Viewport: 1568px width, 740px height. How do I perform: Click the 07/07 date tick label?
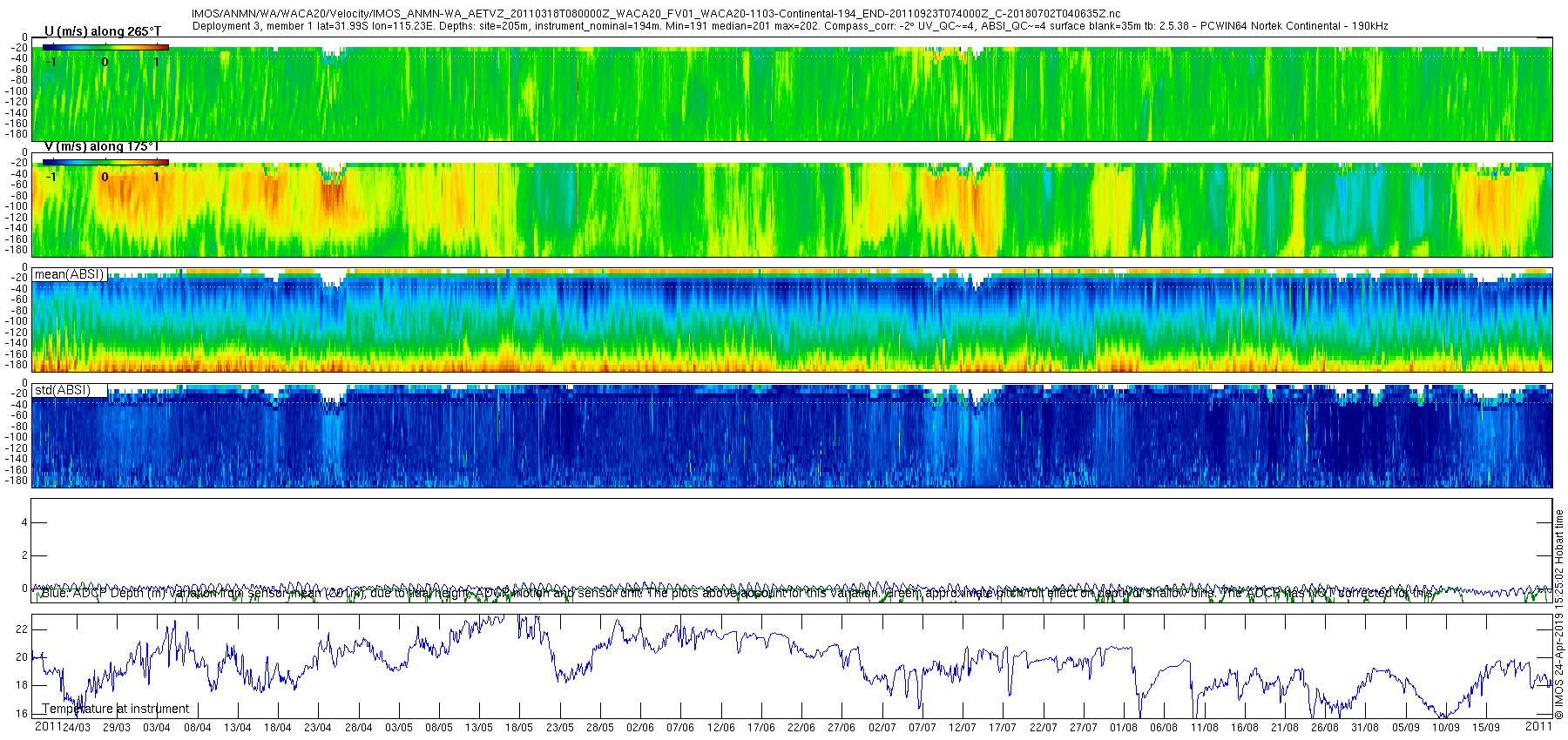[x=923, y=728]
